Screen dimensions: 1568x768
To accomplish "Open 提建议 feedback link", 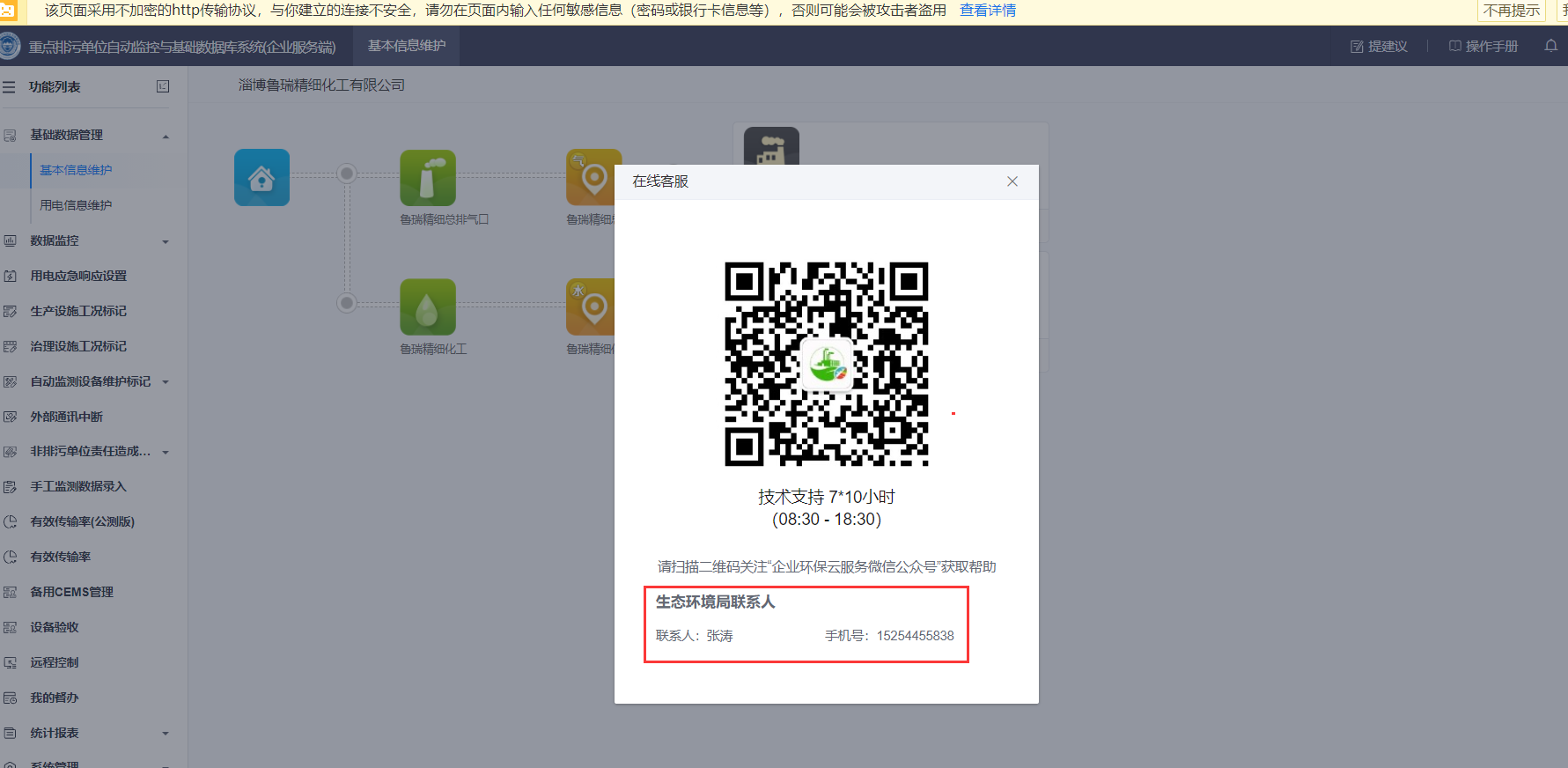I will tap(1380, 46).
